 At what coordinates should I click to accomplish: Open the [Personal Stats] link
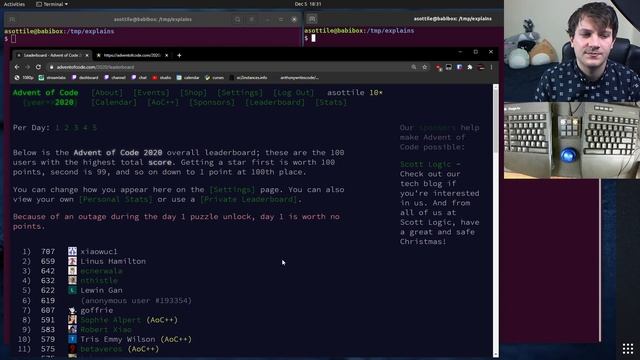[116, 200]
